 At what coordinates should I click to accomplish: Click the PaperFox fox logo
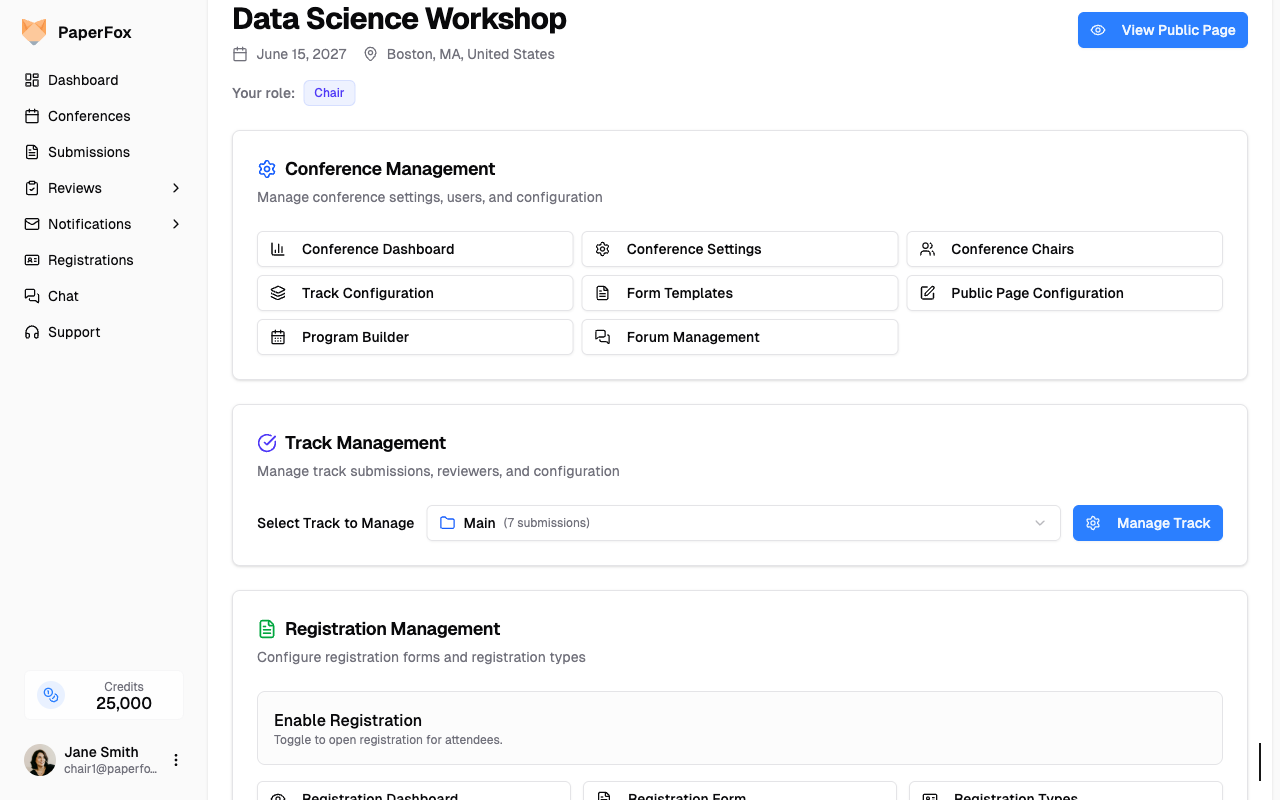(x=34, y=32)
